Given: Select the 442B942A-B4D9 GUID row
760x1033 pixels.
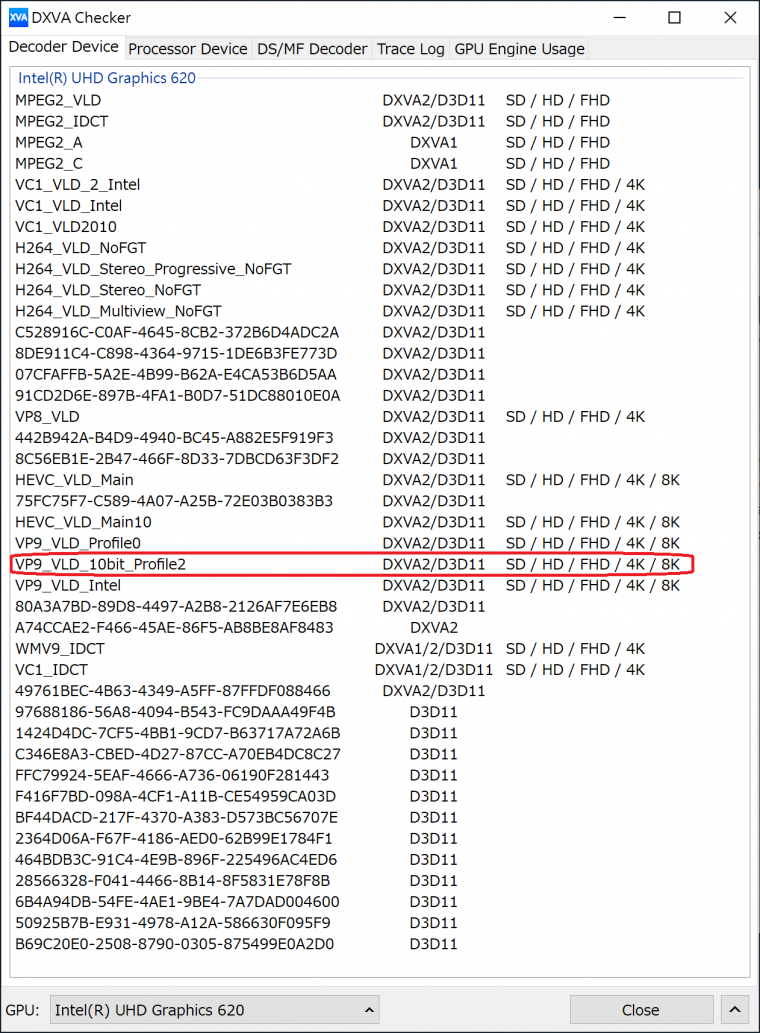Looking at the screenshot, I should click(379, 437).
